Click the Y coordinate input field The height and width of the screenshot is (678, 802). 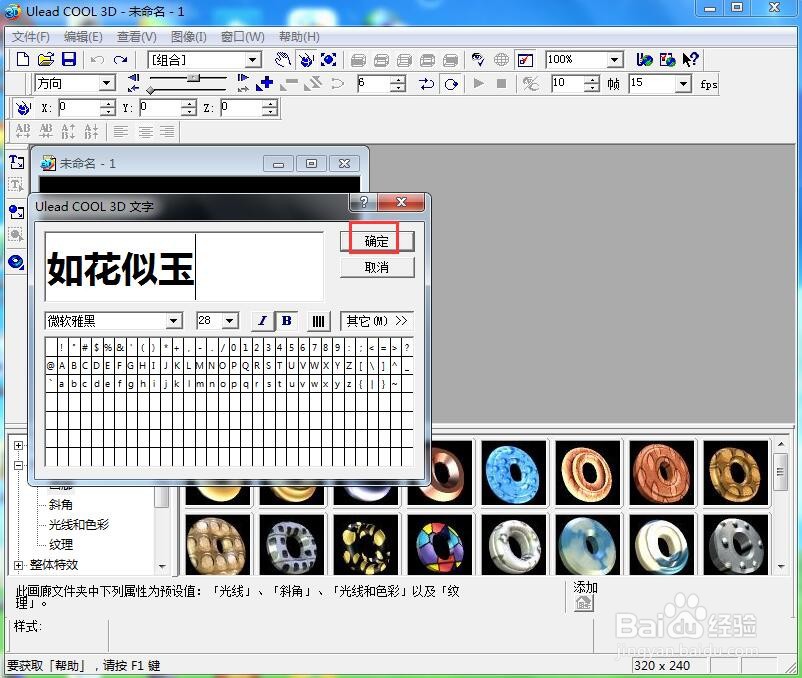[162, 107]
